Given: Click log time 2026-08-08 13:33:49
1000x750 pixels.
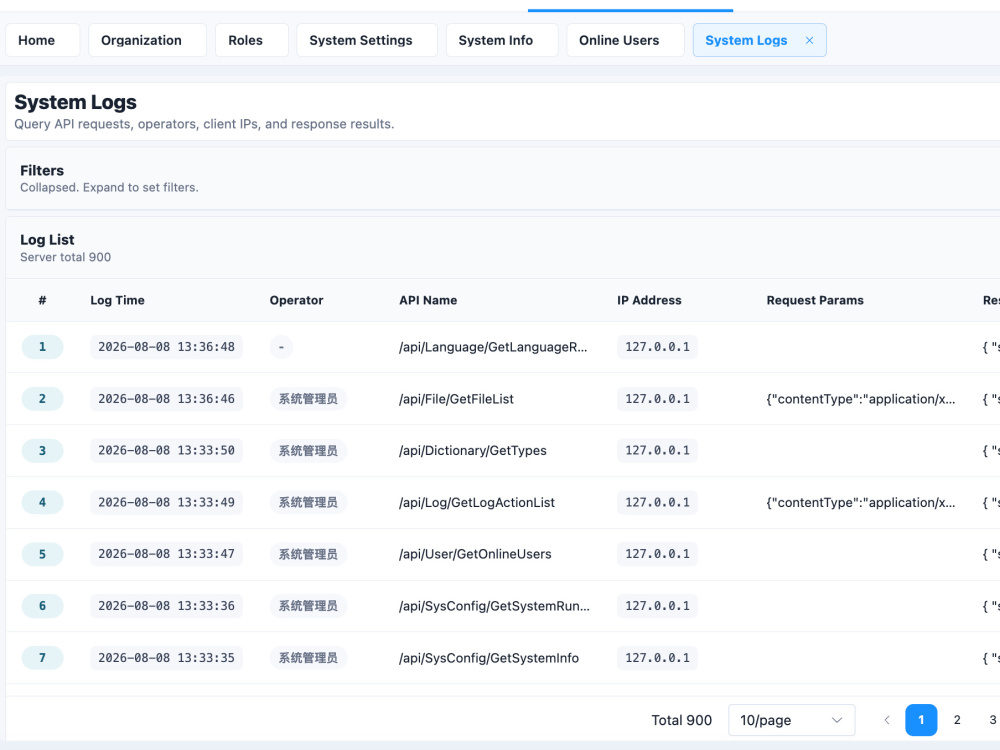Looking at the screenshot, I should click(x=166, y=503).
